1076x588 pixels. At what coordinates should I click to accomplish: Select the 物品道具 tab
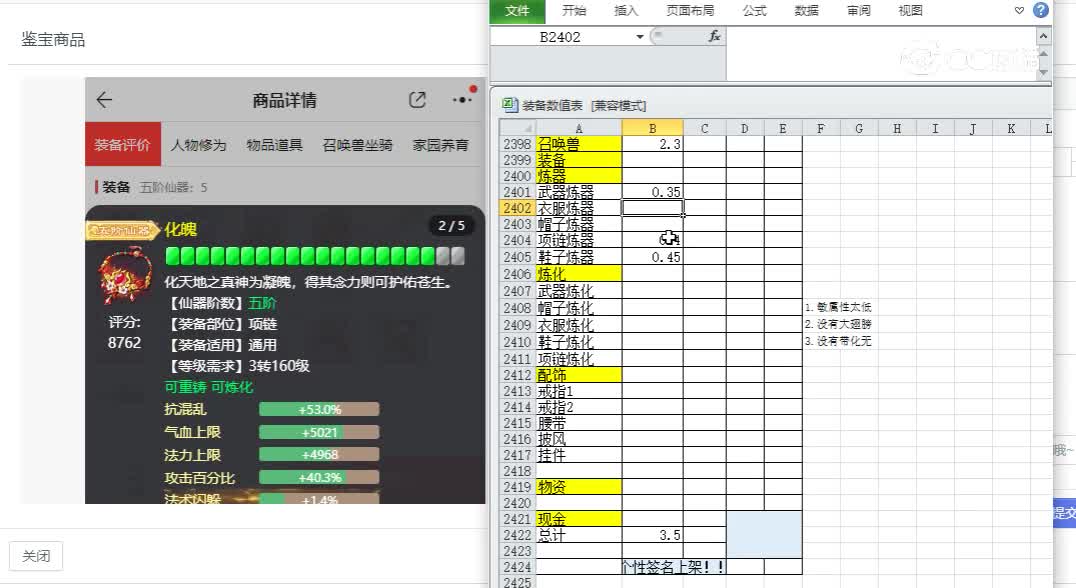tap(274, 145)
